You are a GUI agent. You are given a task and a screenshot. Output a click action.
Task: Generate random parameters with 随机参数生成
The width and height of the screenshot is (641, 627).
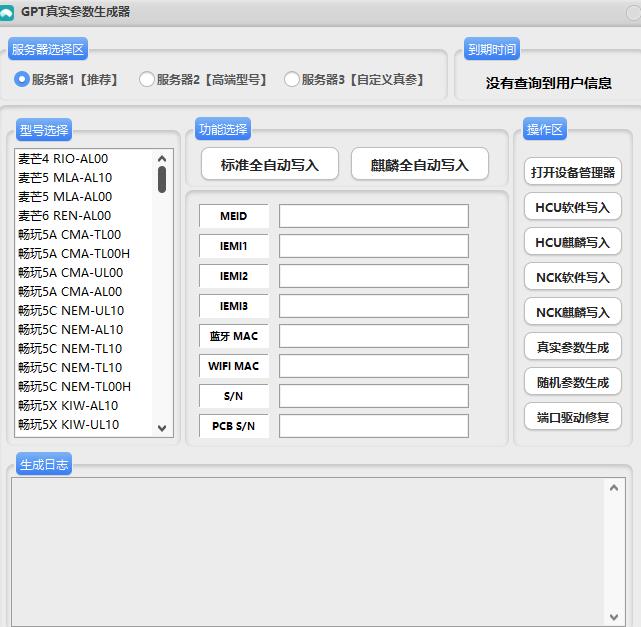(573, 382)
